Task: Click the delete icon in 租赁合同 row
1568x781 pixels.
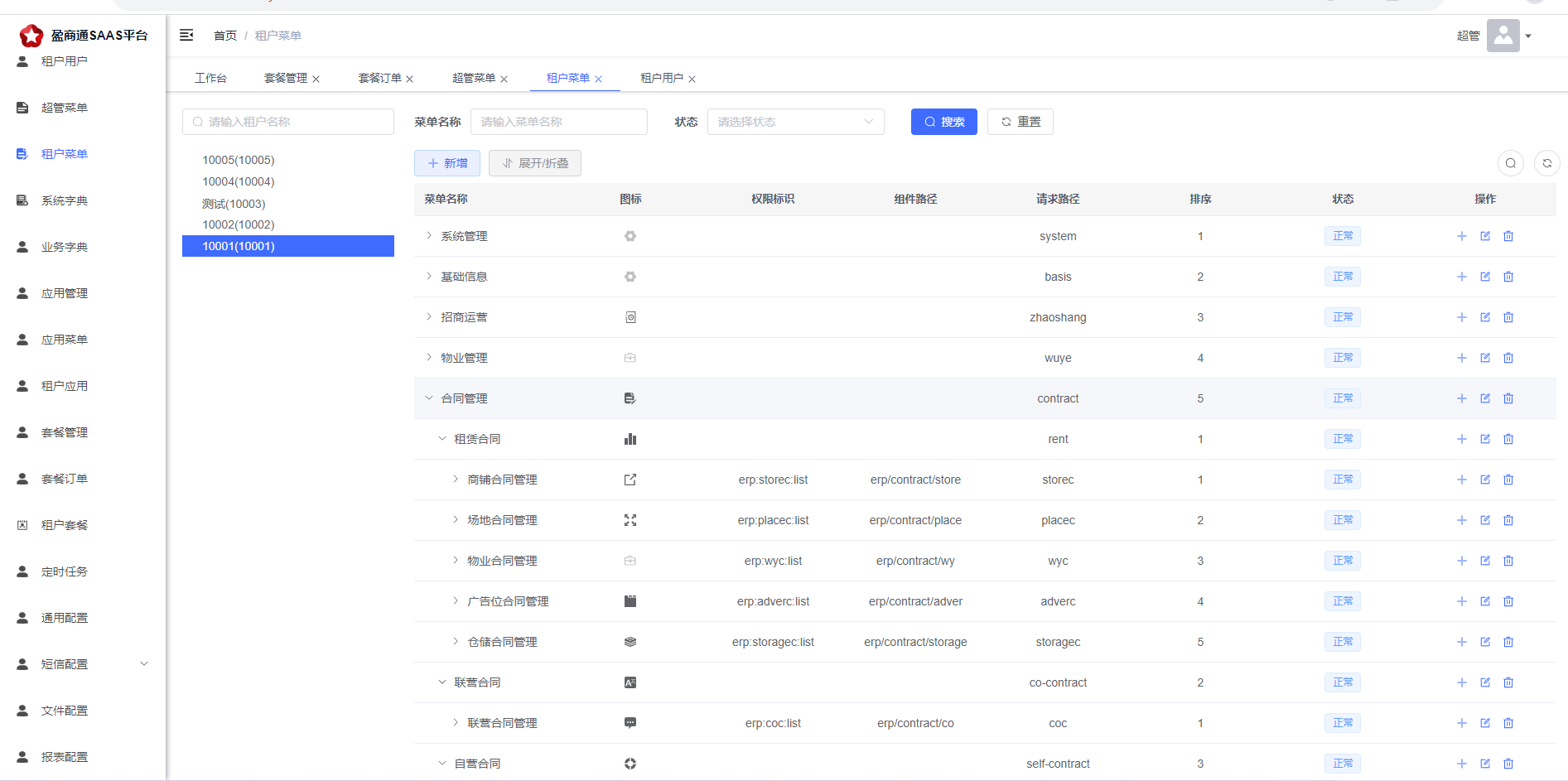Action: (x=1508, y=439)
